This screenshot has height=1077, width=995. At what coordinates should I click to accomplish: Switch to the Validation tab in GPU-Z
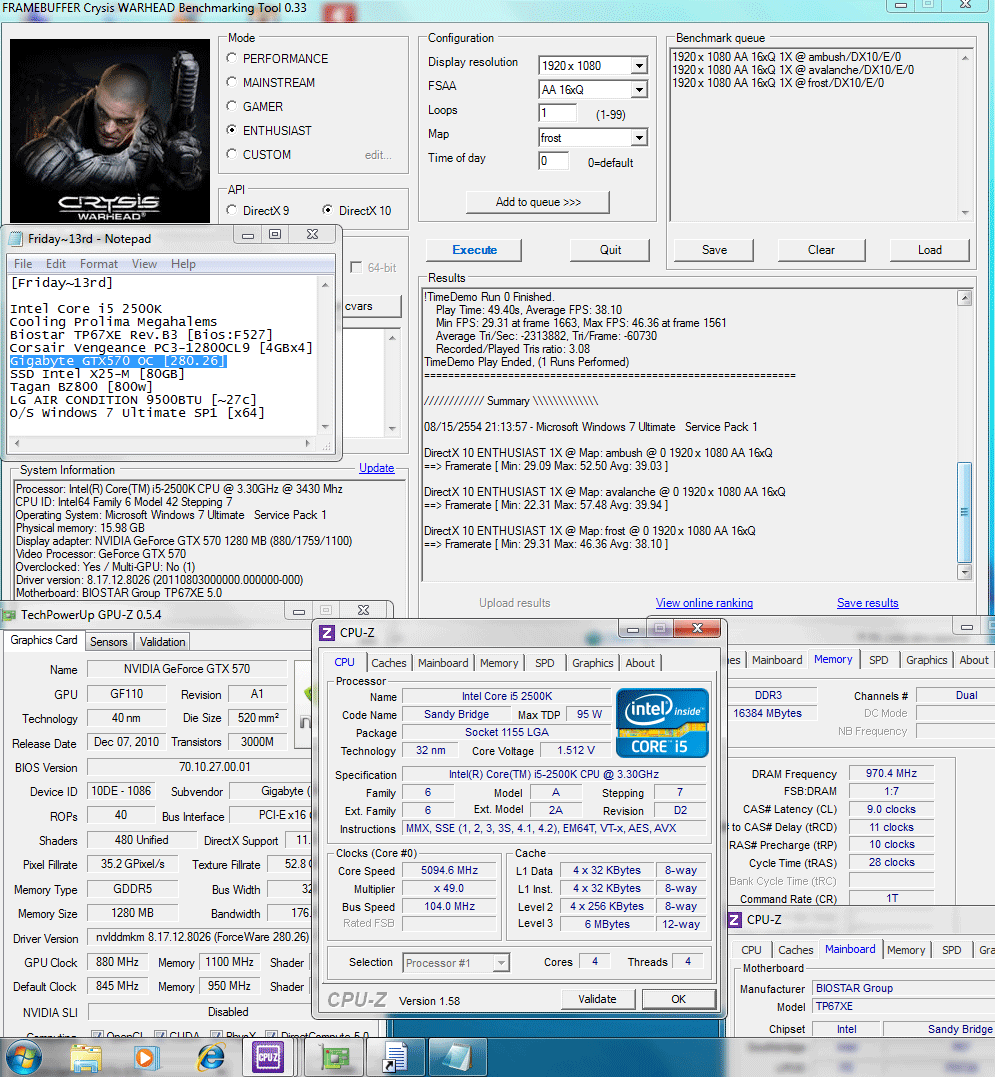pos(163,642)
